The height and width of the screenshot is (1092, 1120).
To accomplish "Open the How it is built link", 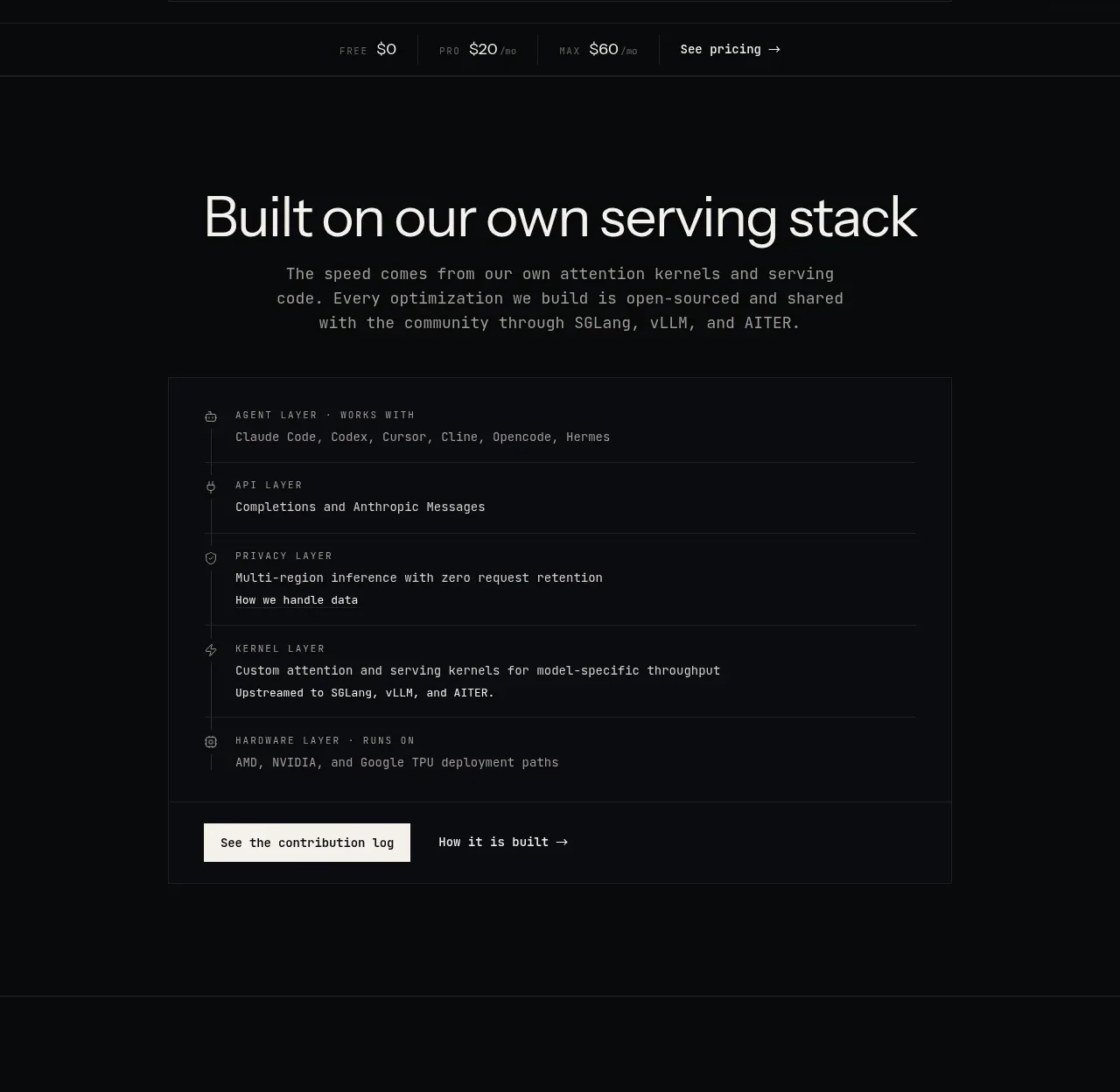I will click(x=503, y=842).
